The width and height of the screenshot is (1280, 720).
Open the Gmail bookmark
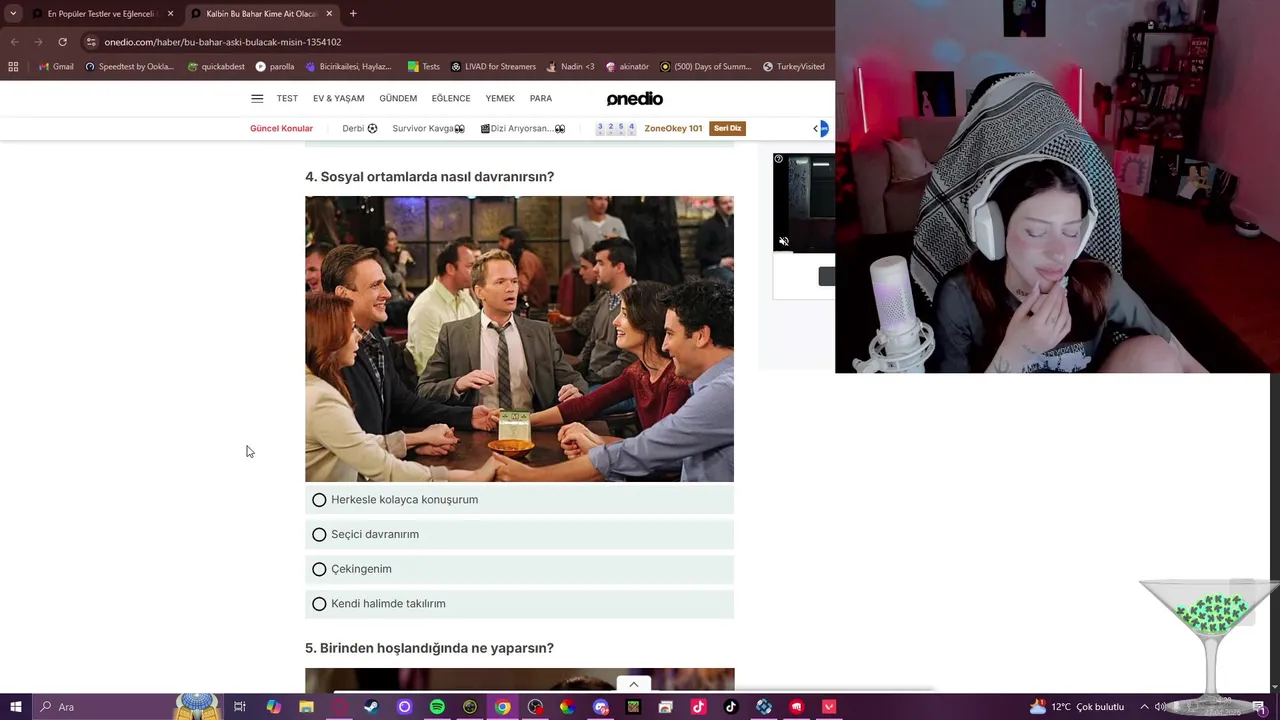56,67
